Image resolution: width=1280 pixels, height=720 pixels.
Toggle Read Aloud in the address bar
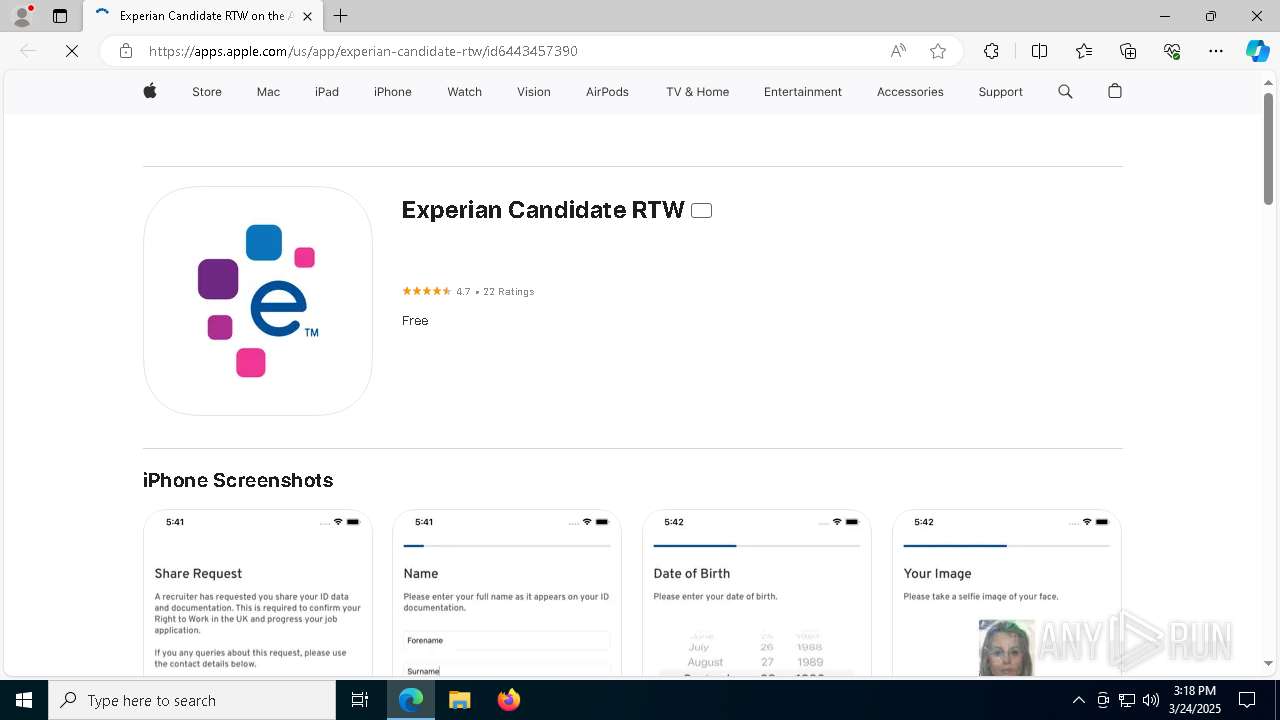point(898,51)
